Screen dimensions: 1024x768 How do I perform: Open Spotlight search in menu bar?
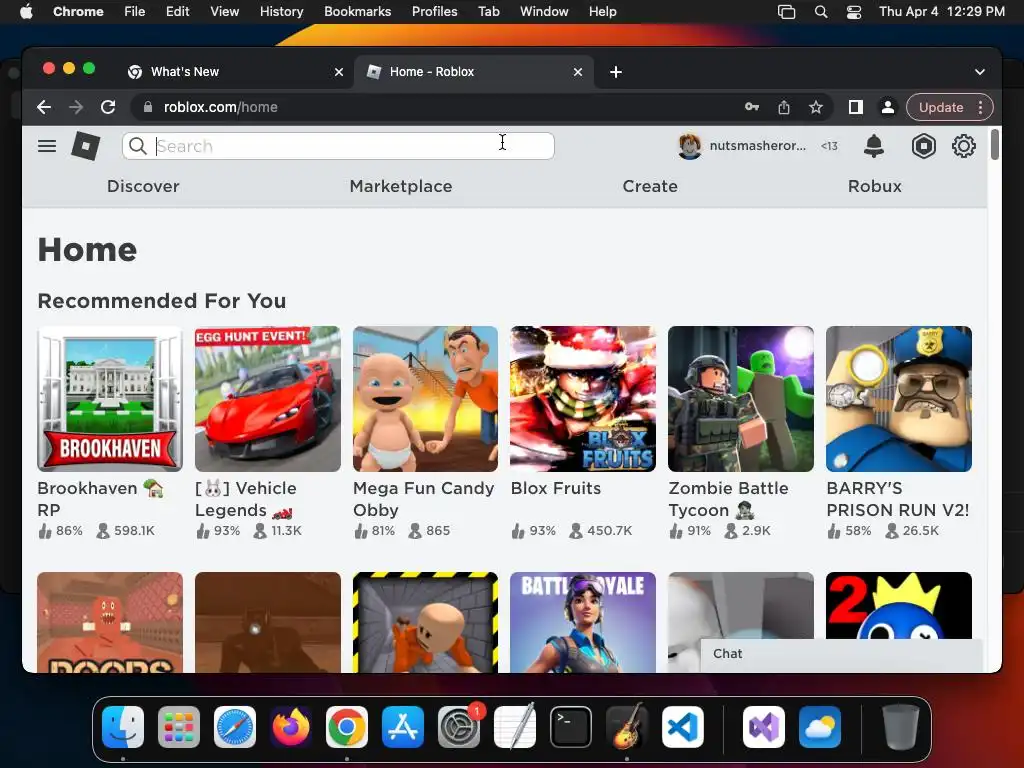click(x=821, y=12)
